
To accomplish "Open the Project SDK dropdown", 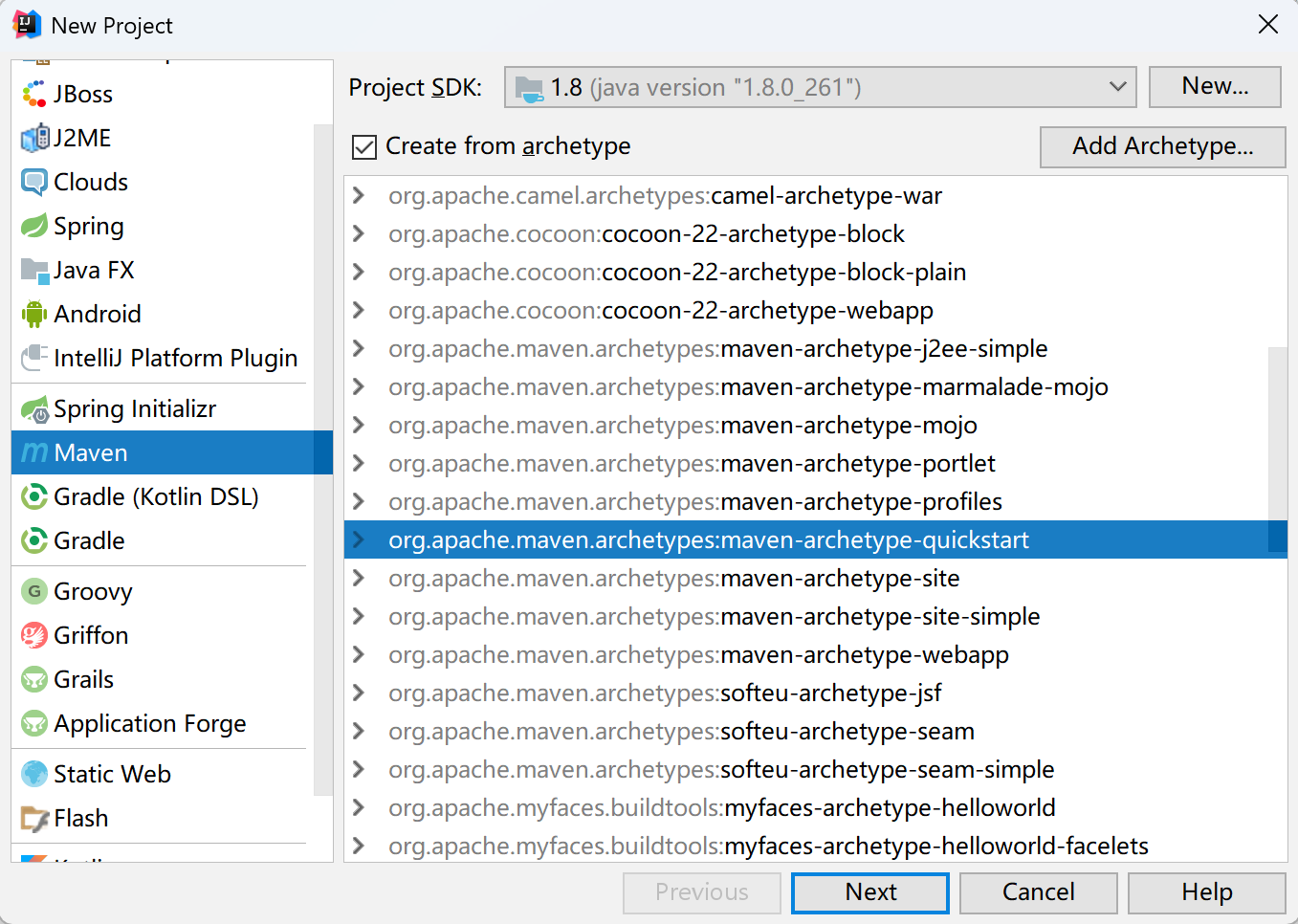I will pos(820,87).
